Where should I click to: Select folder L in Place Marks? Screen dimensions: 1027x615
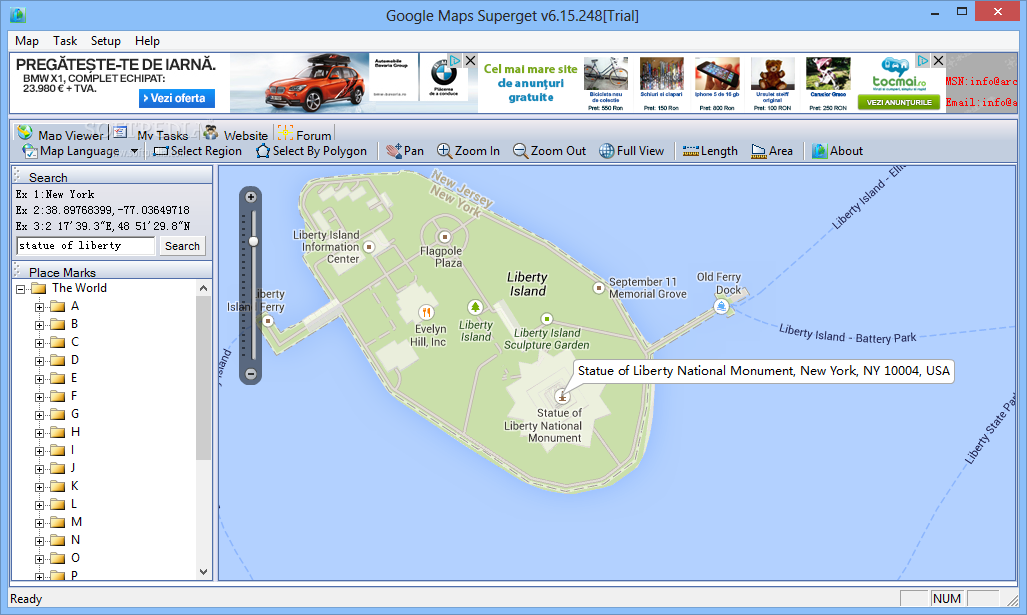click(x=64, y=504)
